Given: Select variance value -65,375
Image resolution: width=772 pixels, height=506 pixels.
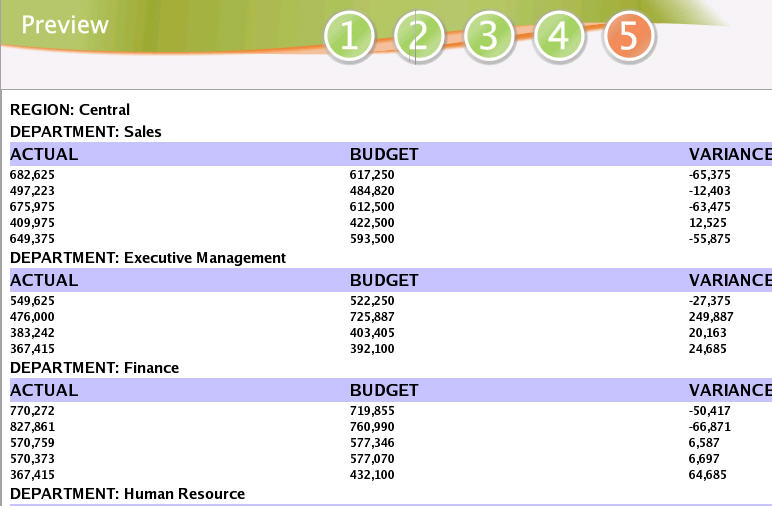Looking at the screenshot, I should [x=709, y=175].
